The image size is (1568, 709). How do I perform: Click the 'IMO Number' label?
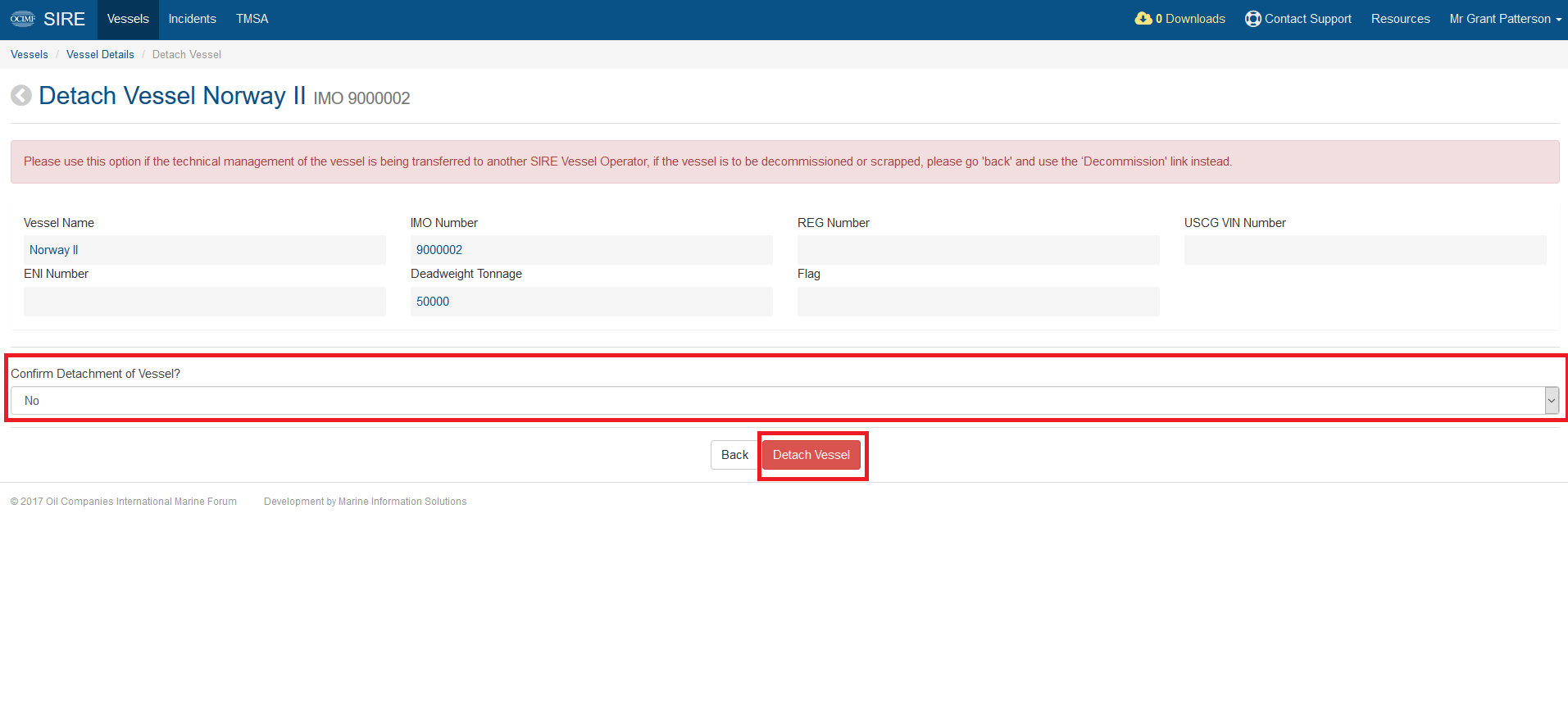pos(444,223)
